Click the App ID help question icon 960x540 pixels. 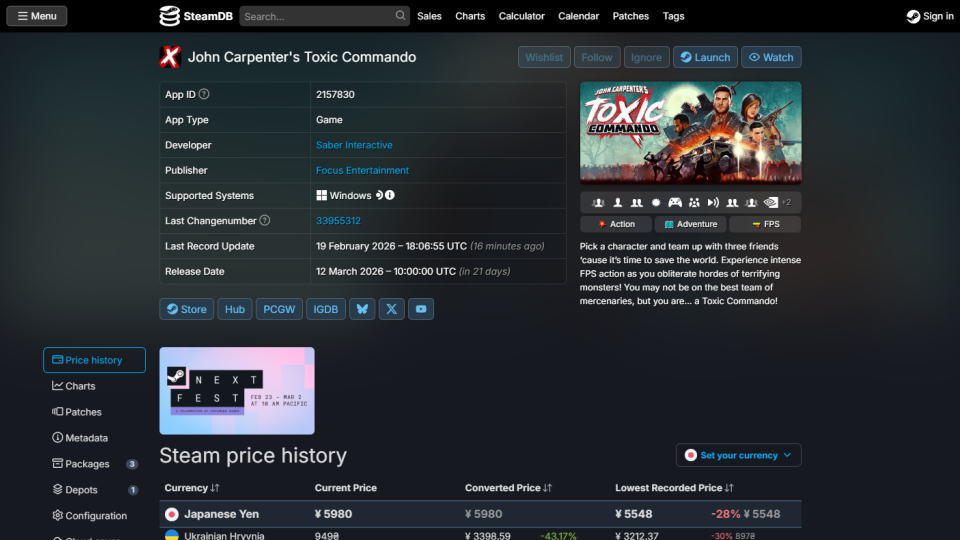204,95
